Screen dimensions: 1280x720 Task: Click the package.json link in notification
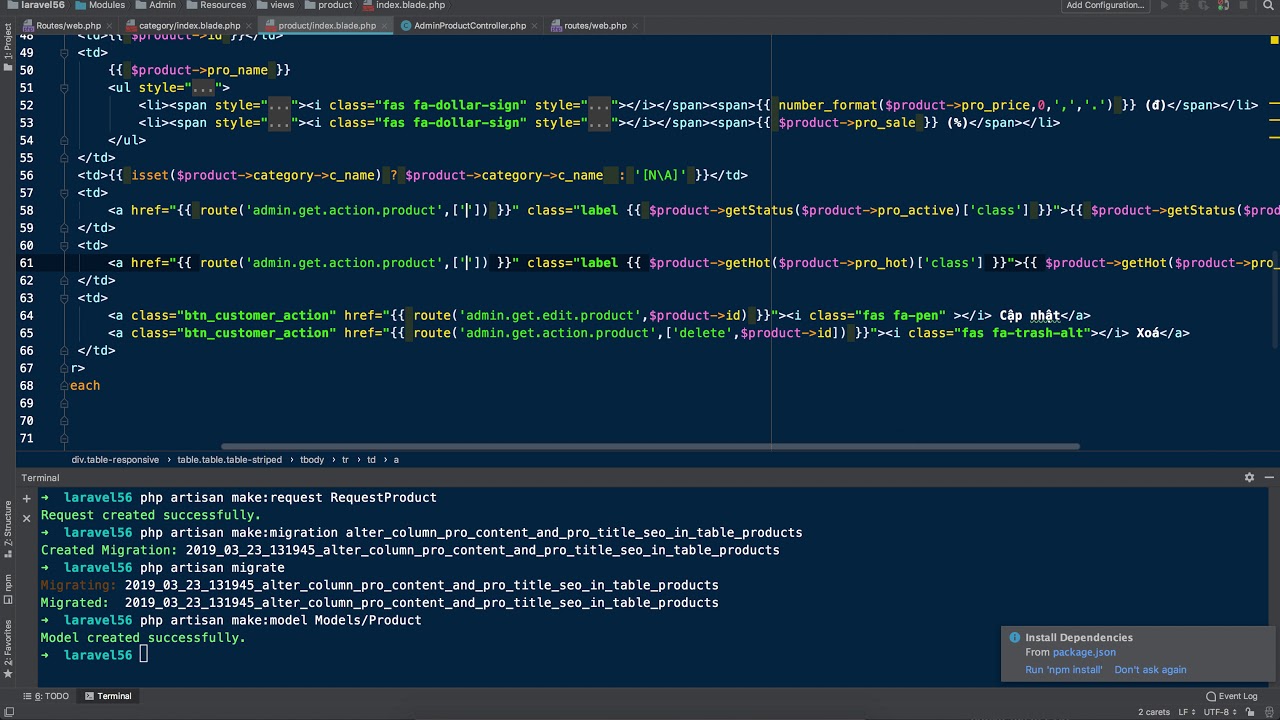pyautogui.click(x=1084, y=653)
